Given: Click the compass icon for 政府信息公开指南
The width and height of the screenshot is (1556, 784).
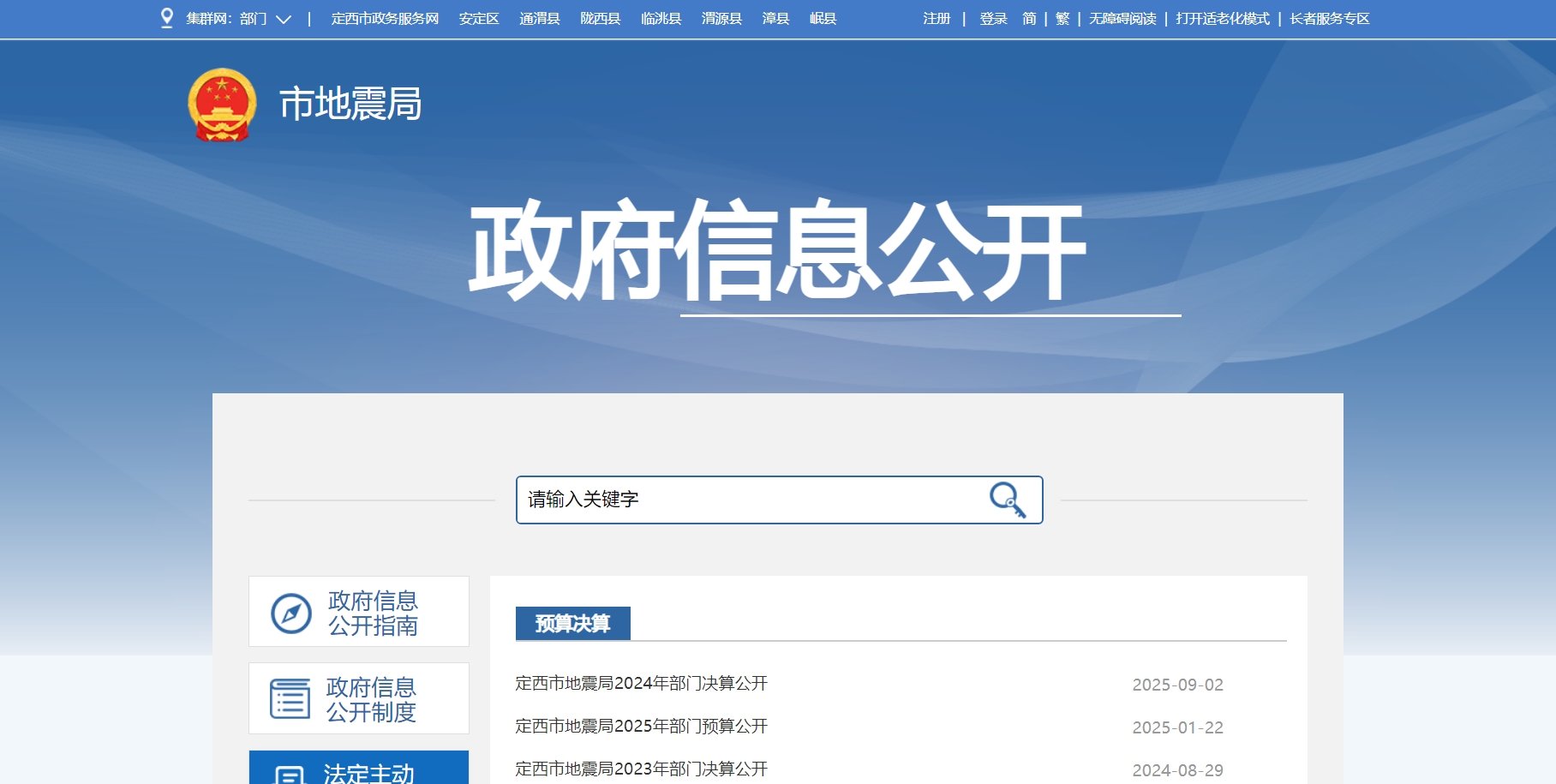Looking at the screenshot, I should [x=291, y=613].
